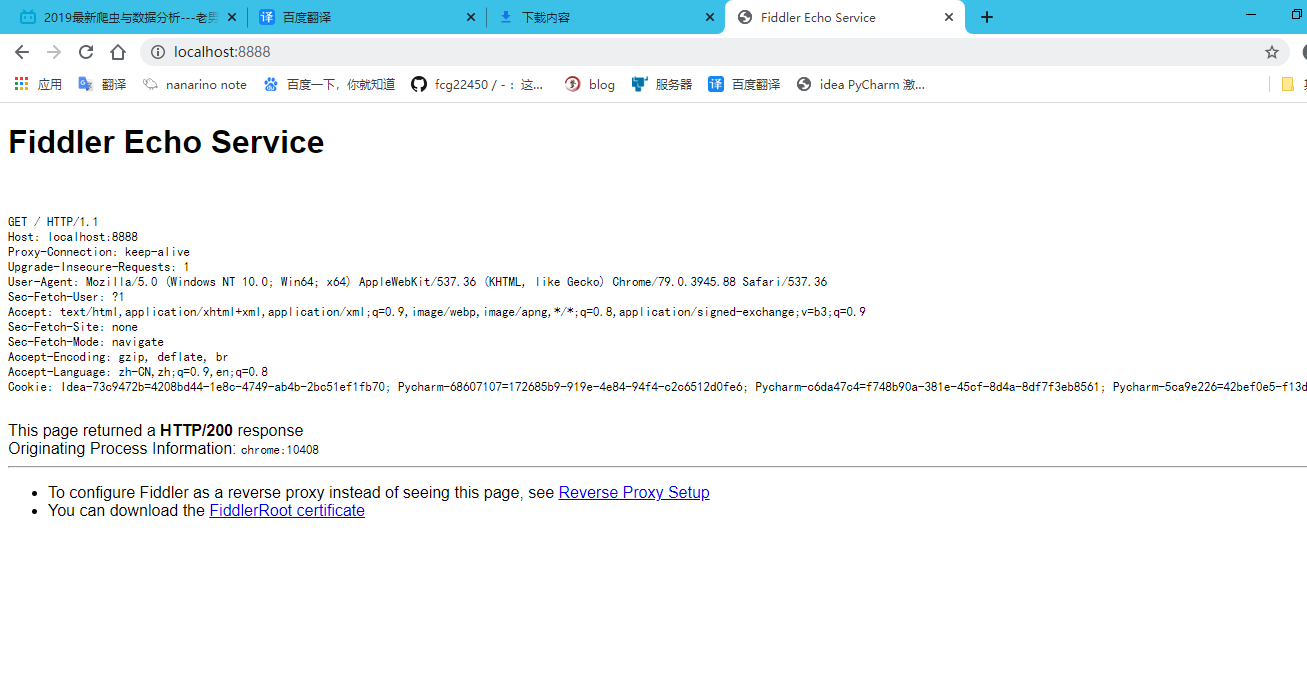Download the FiddlerRoot certificate link
1307x680 pixels.
(287, 510)
